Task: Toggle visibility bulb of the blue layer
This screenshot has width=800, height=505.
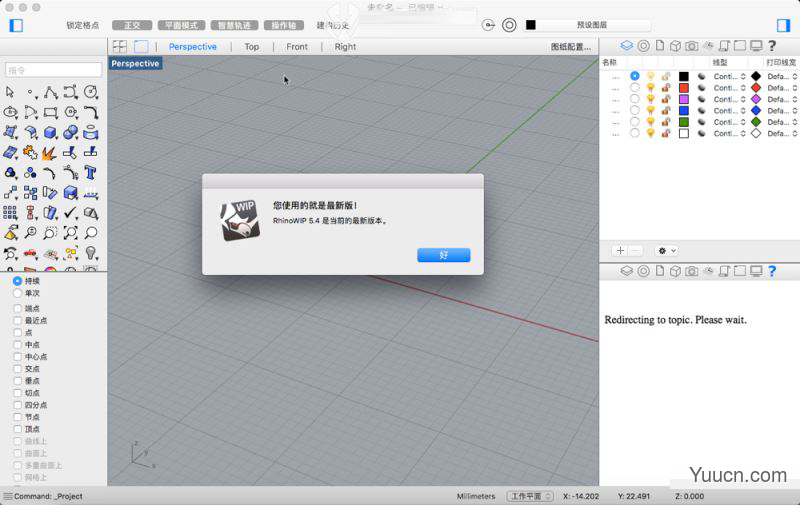Action: tap(651, 111)
